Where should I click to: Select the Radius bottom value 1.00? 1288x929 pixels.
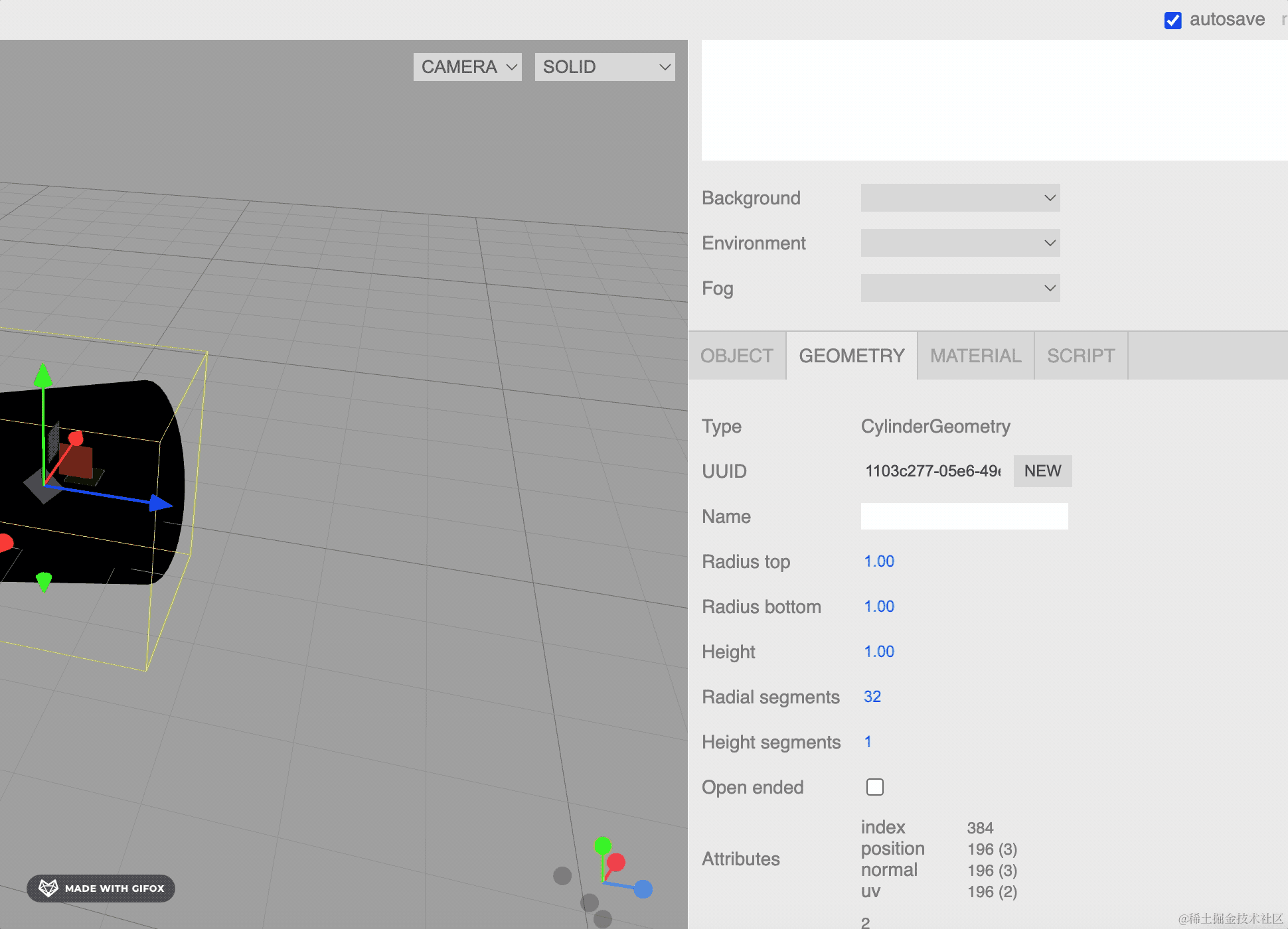coord(879,607)
